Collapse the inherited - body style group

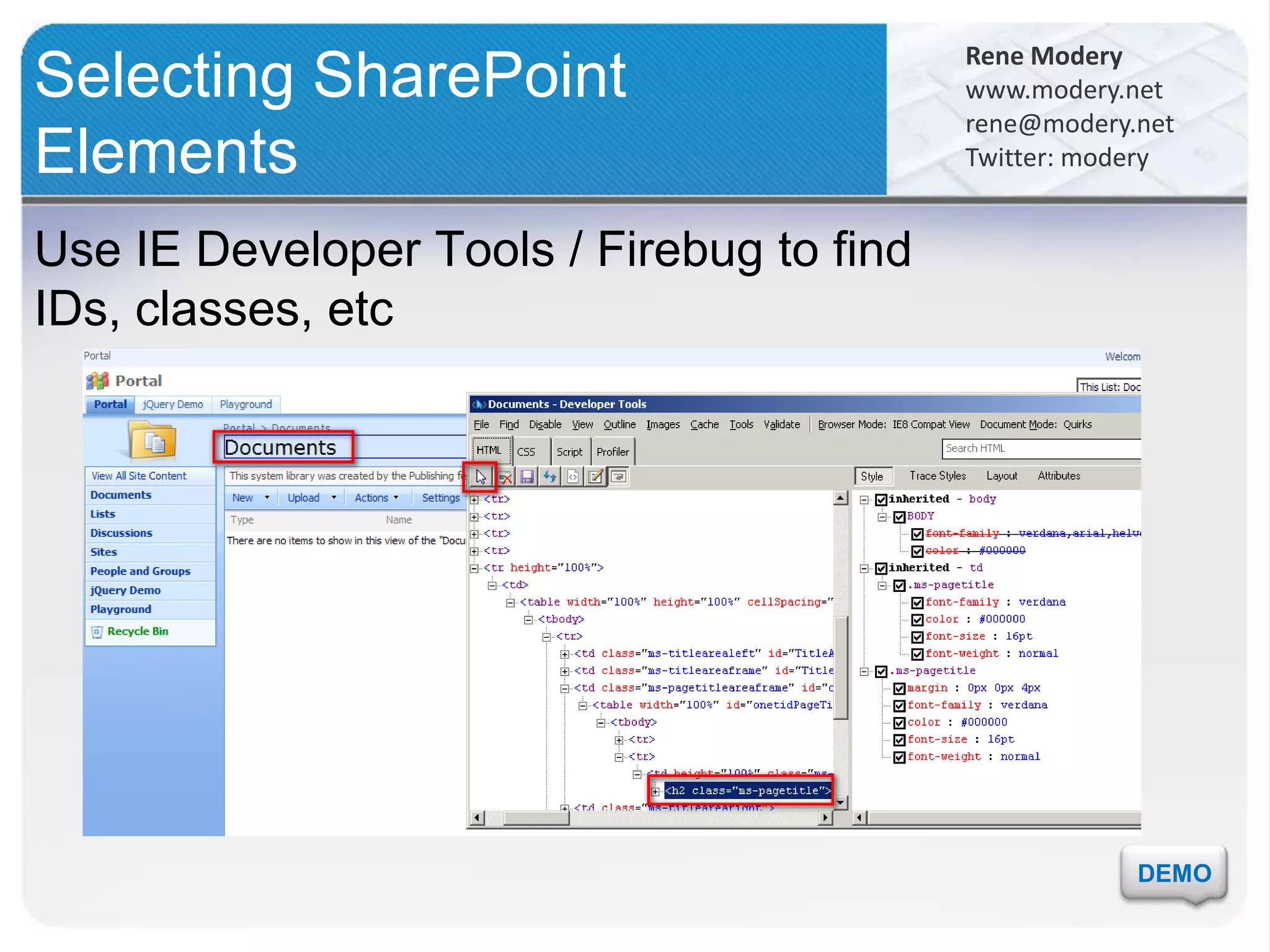(864, 500)
